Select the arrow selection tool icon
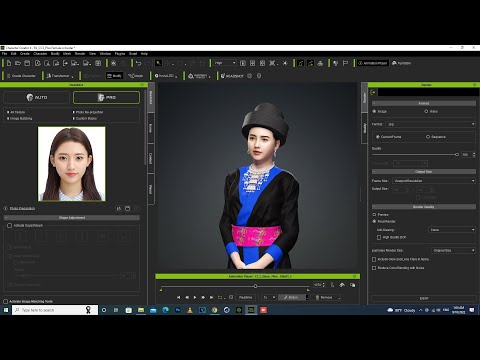Screen dimensions: 480x360 159,63
